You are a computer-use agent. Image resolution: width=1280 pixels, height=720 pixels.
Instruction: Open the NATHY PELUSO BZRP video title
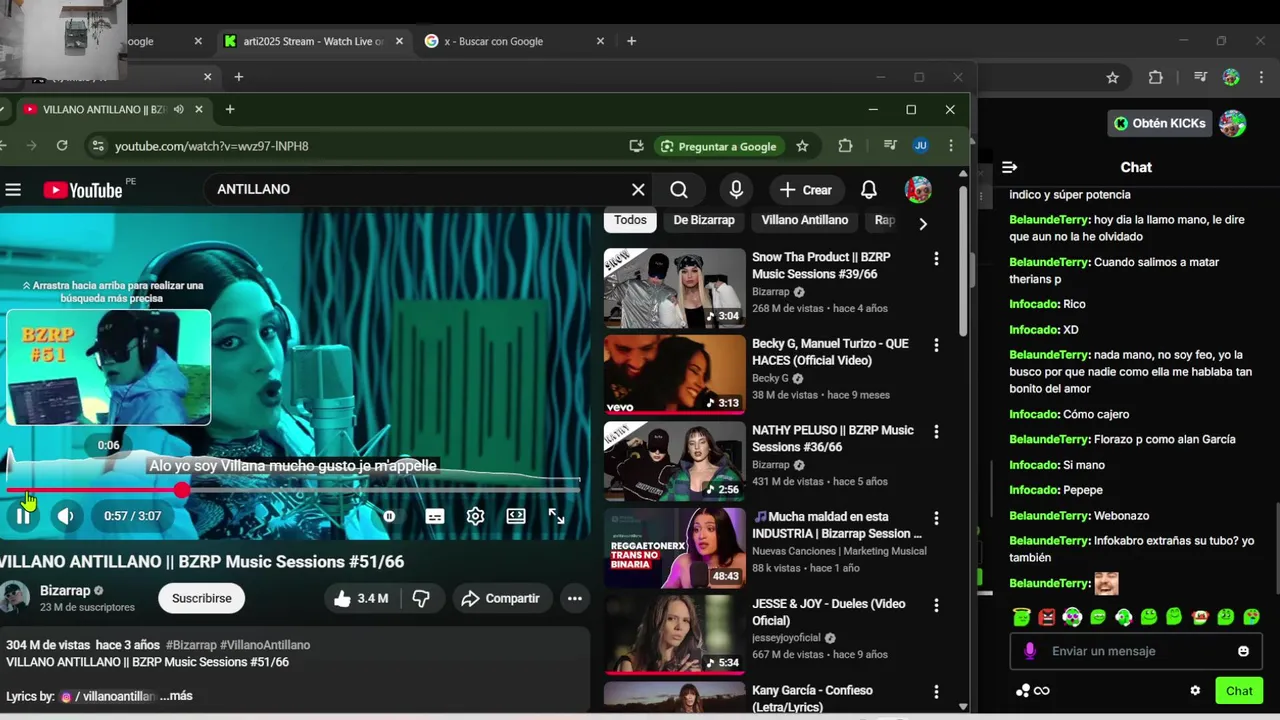833,438
